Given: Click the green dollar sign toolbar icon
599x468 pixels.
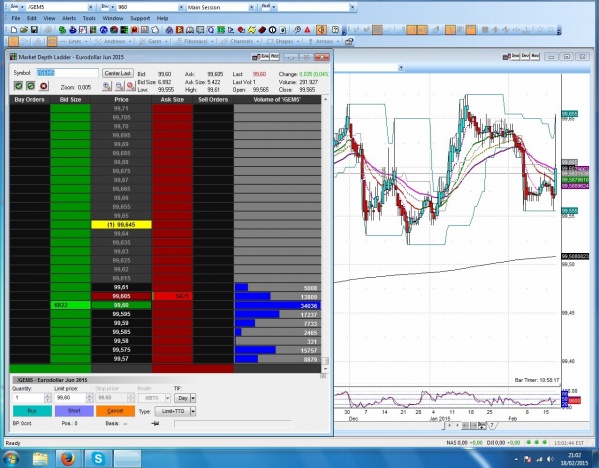Looking at the screenshot, I should (x=62, y=30).
